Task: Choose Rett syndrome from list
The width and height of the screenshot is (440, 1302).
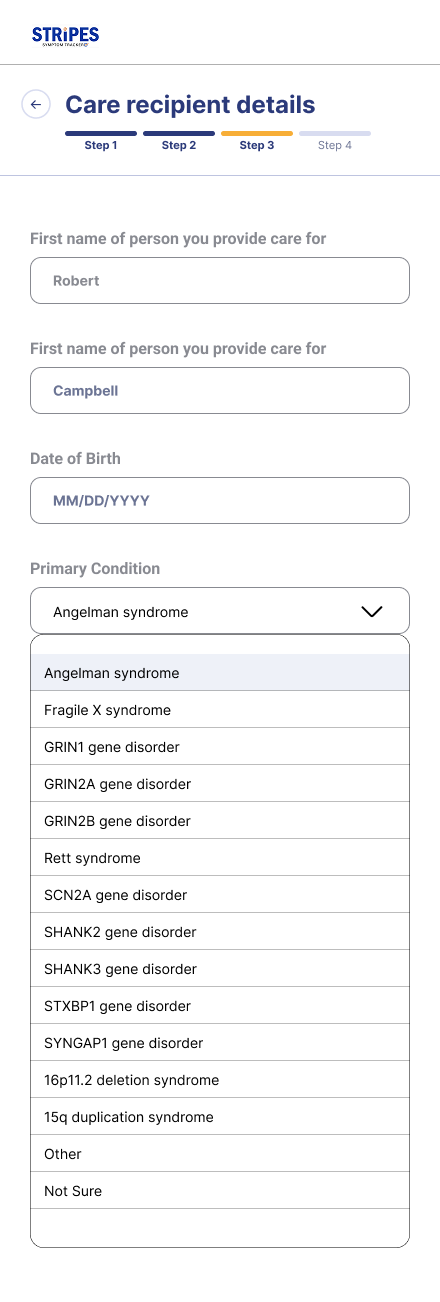Action: tap(220, 858)
